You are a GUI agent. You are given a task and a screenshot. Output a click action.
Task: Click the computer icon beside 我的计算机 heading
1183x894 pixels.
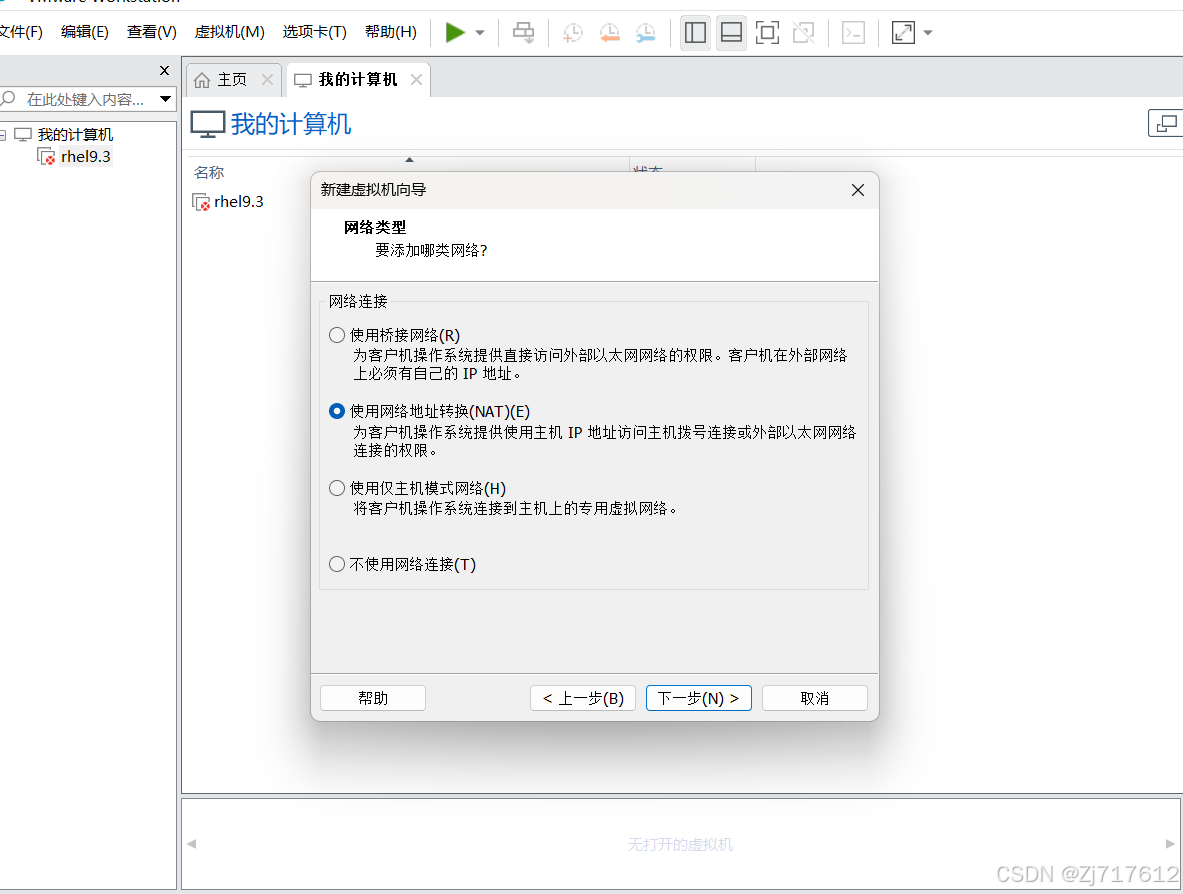(207, 124)
